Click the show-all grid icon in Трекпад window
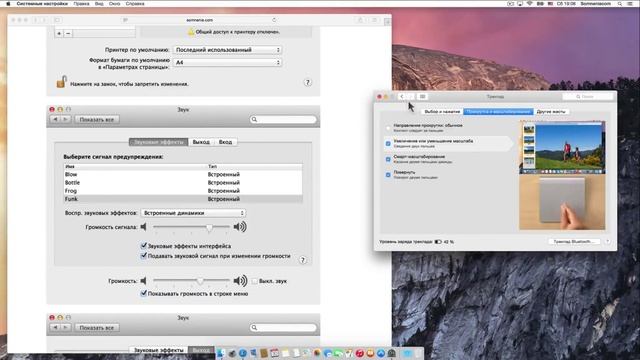640x360 pixels. tap(422, 97)
